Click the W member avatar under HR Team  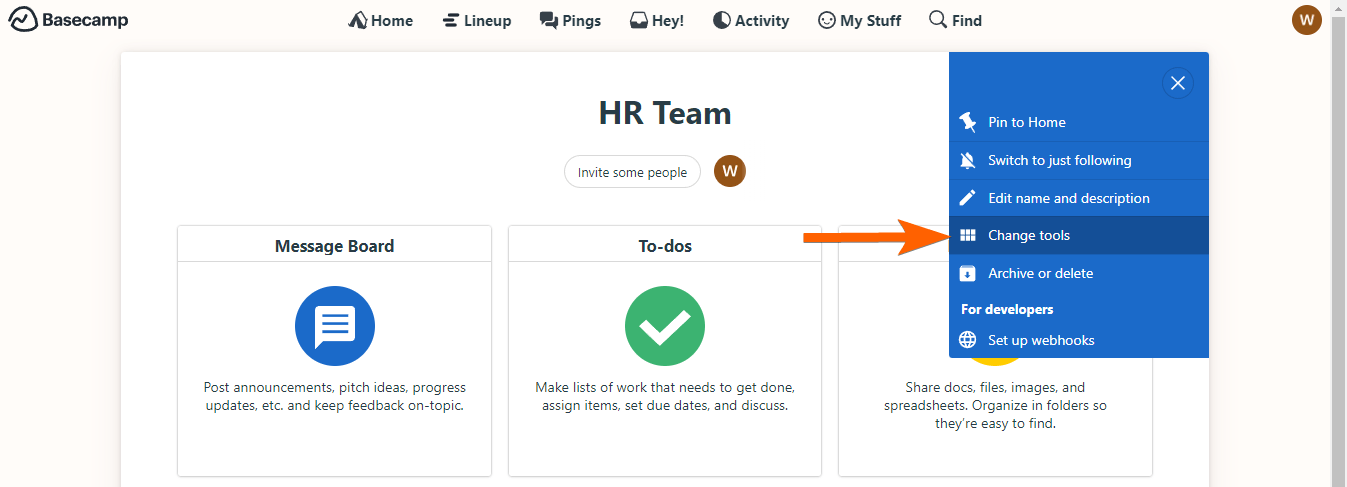729,171
